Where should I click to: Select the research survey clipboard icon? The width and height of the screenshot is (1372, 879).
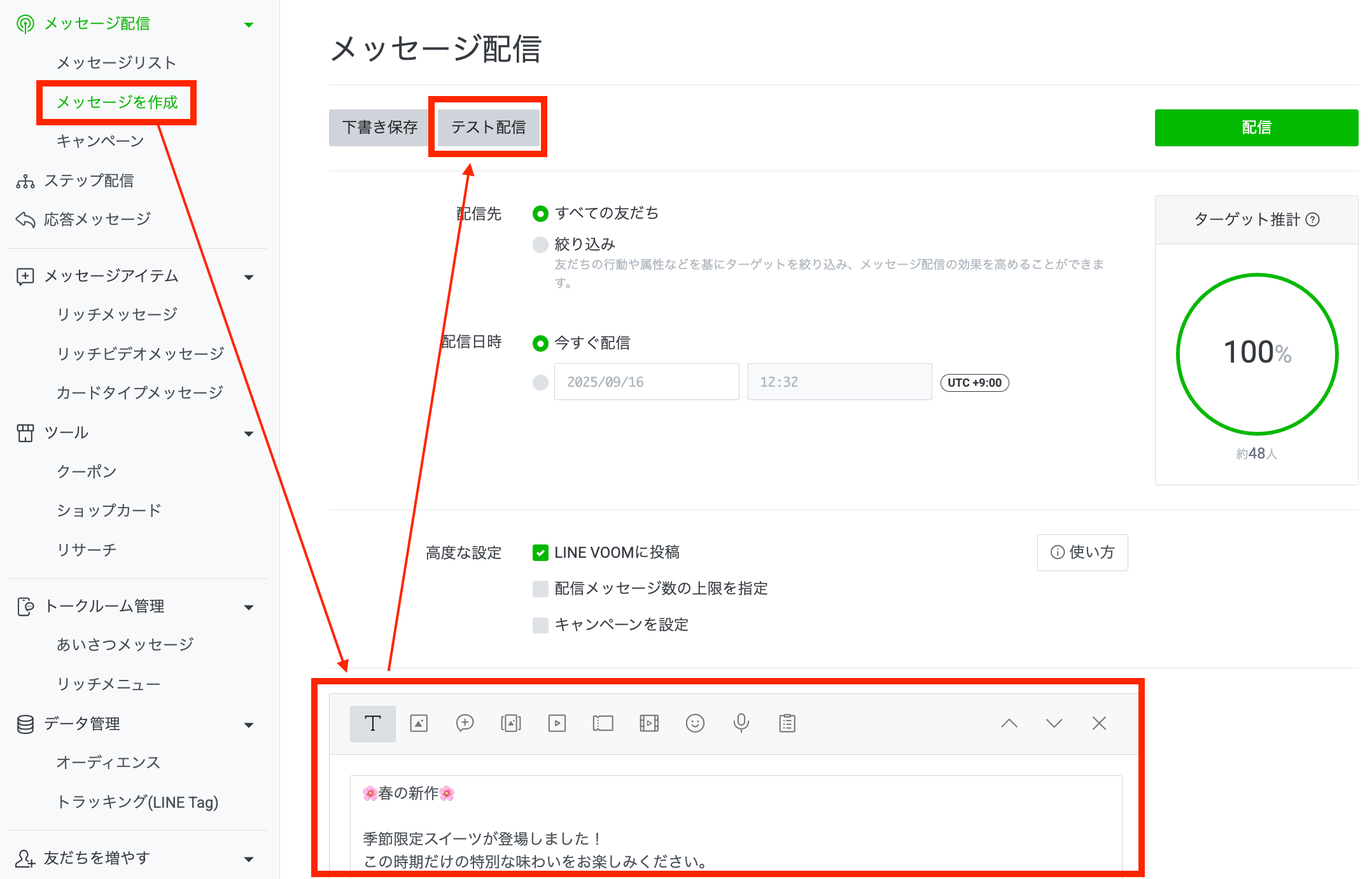click(787, 723)
